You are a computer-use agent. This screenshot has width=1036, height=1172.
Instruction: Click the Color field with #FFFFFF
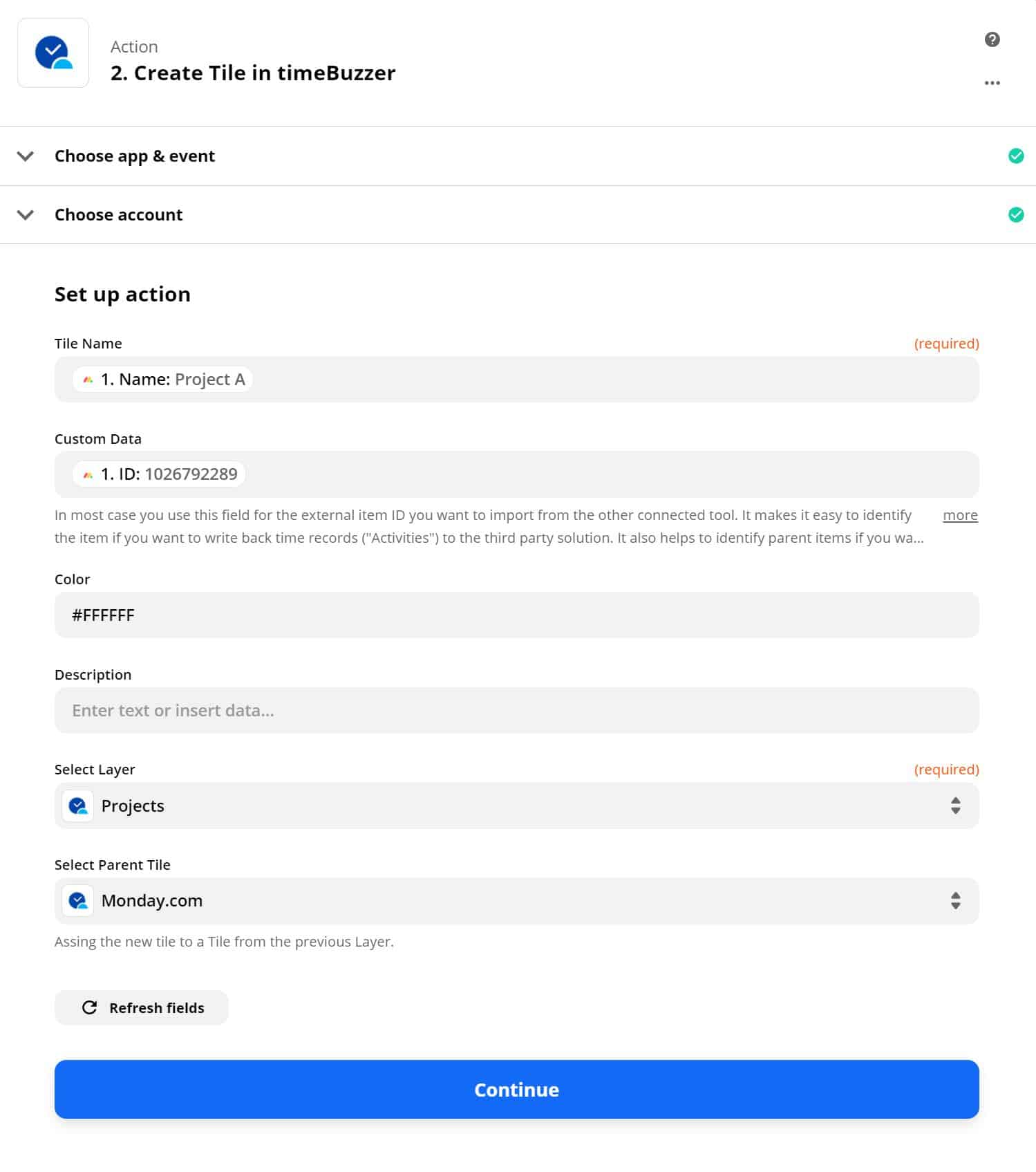pos(517,615)
